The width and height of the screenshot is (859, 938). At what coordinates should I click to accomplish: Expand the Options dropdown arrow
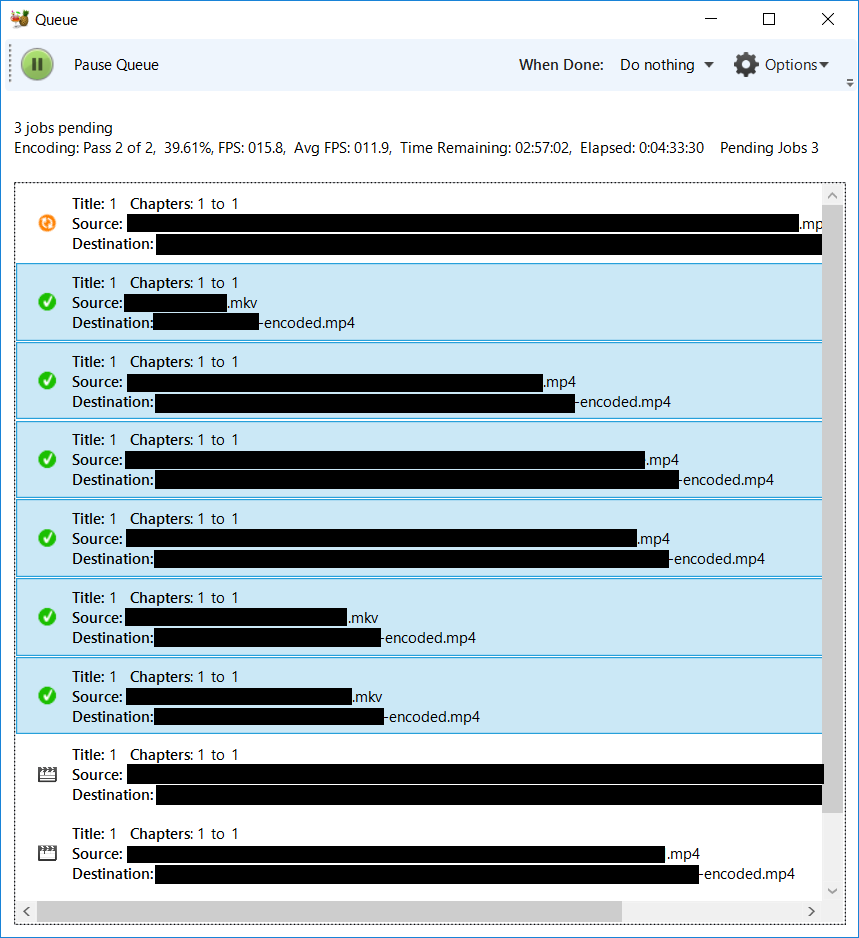pyautogui.click(x=823, y=64)
